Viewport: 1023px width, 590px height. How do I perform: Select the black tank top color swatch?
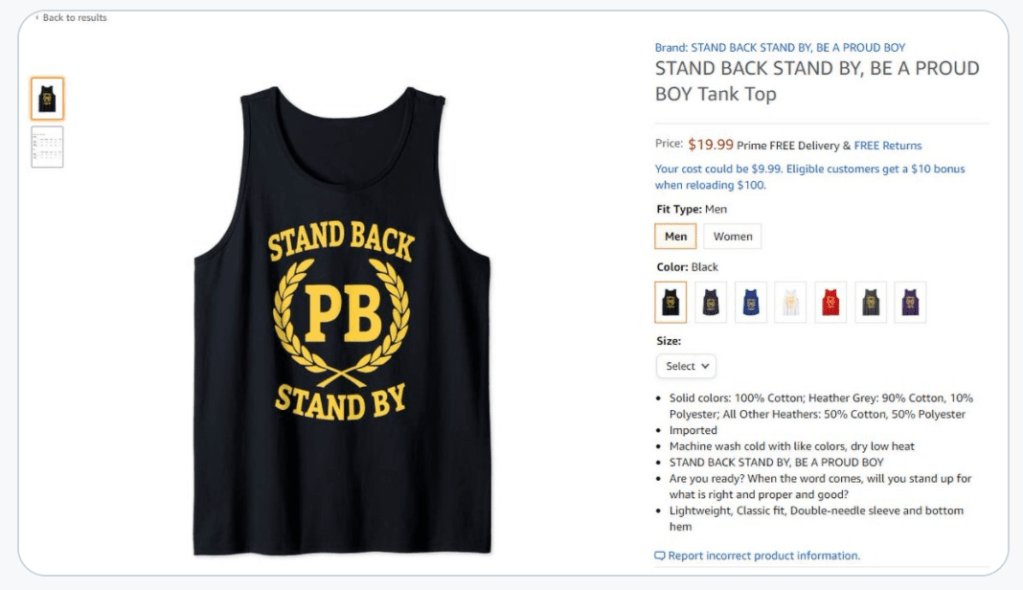pos(670,302)
